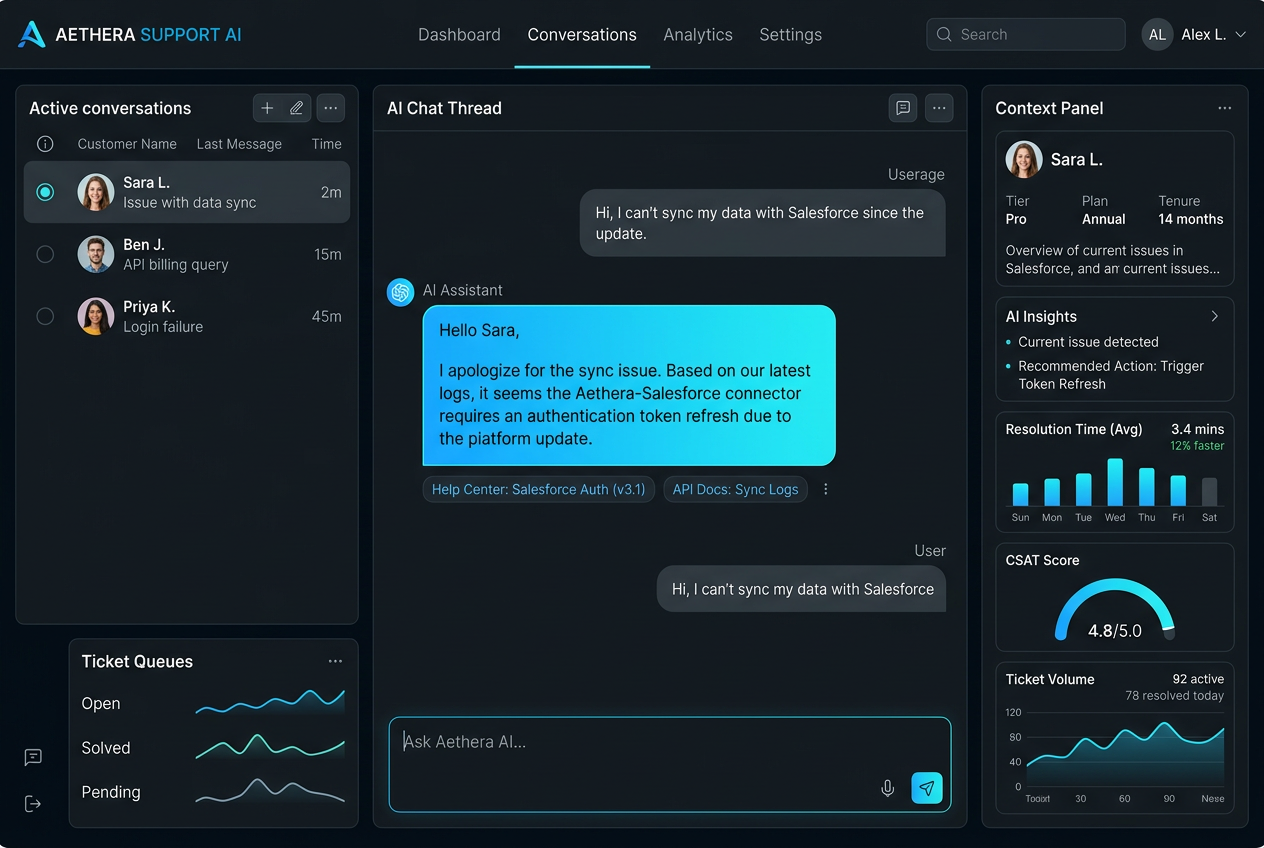Sort by Customer Name column header

(127, 144)
